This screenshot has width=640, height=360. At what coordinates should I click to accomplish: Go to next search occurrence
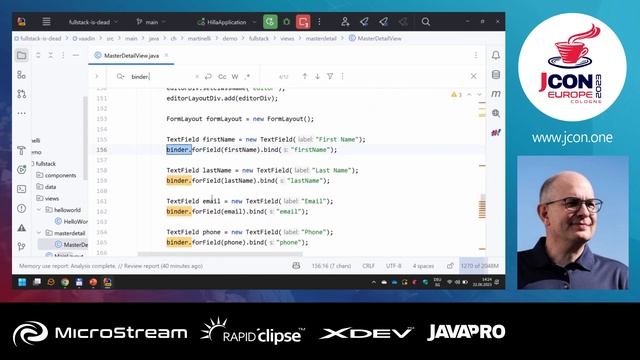pos(317,76)
